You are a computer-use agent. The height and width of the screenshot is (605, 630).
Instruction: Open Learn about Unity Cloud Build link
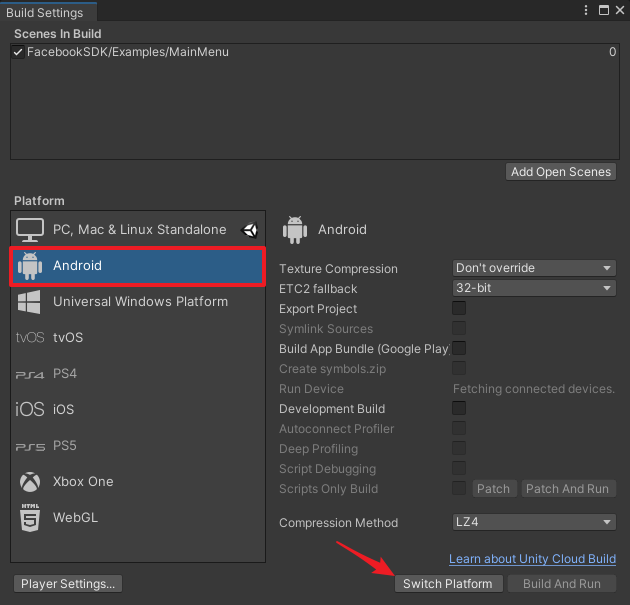[x=532, y=559]
